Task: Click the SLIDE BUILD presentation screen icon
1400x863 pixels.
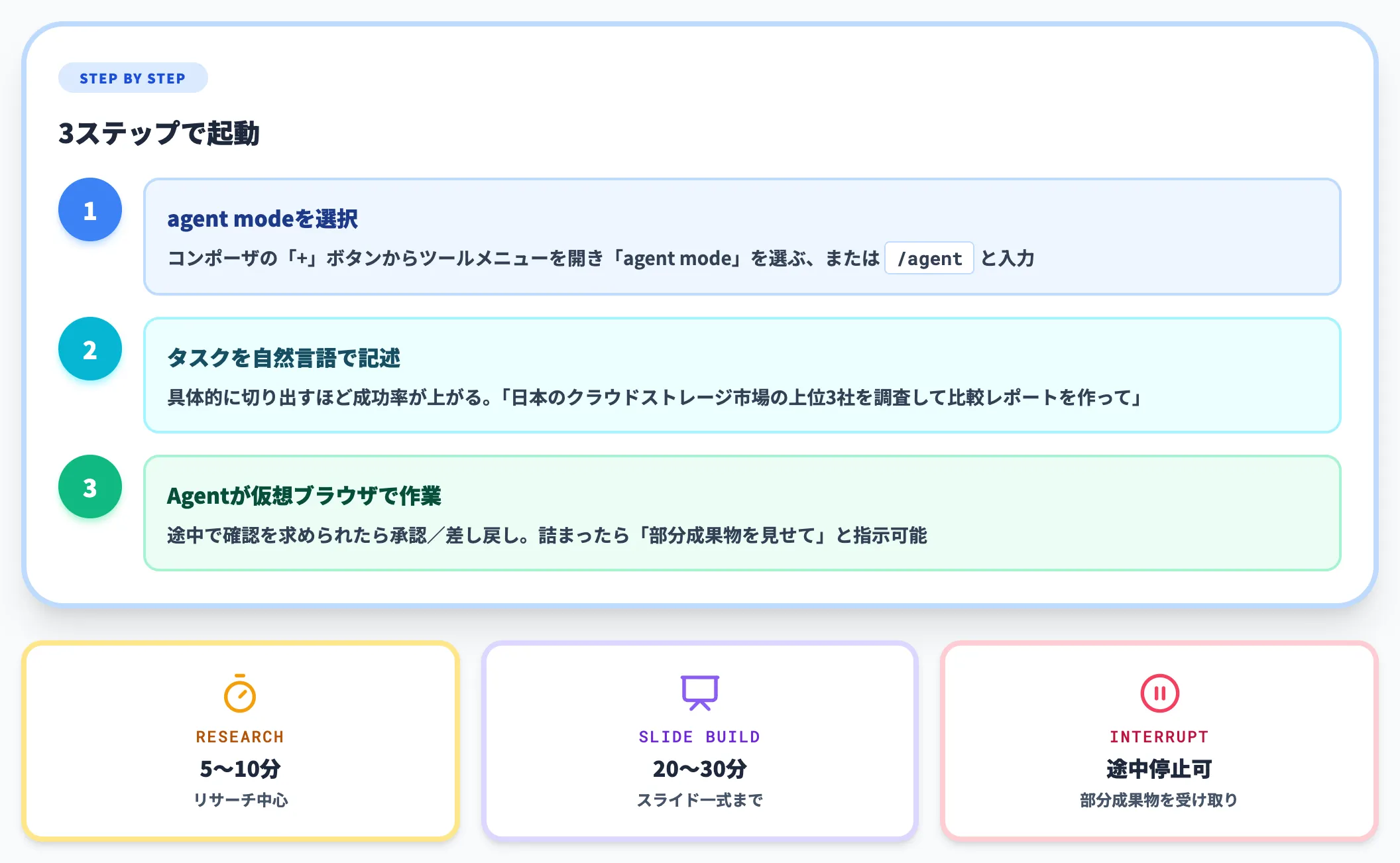Action: coord(700,693)
